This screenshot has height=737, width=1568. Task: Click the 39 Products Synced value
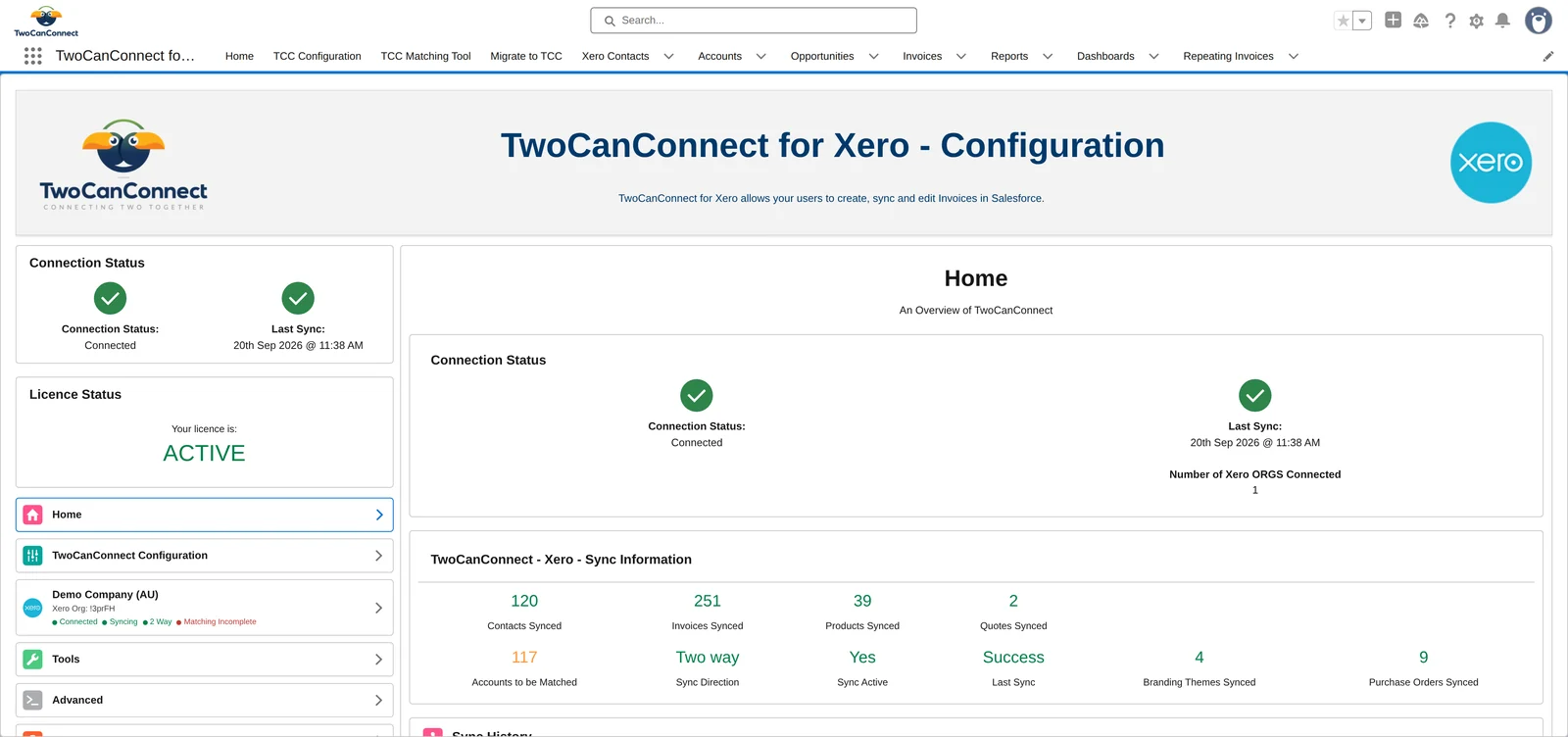862,601
